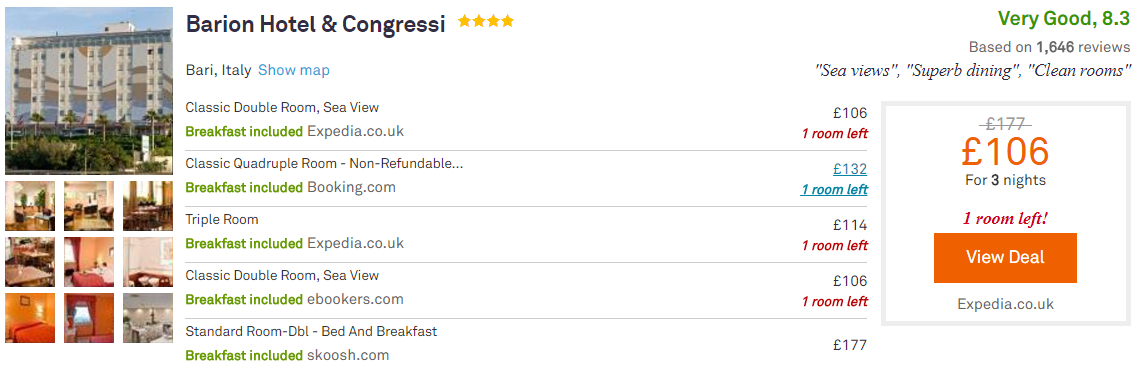View the last grey dining room thumbnail

click(x=148, y=318)
